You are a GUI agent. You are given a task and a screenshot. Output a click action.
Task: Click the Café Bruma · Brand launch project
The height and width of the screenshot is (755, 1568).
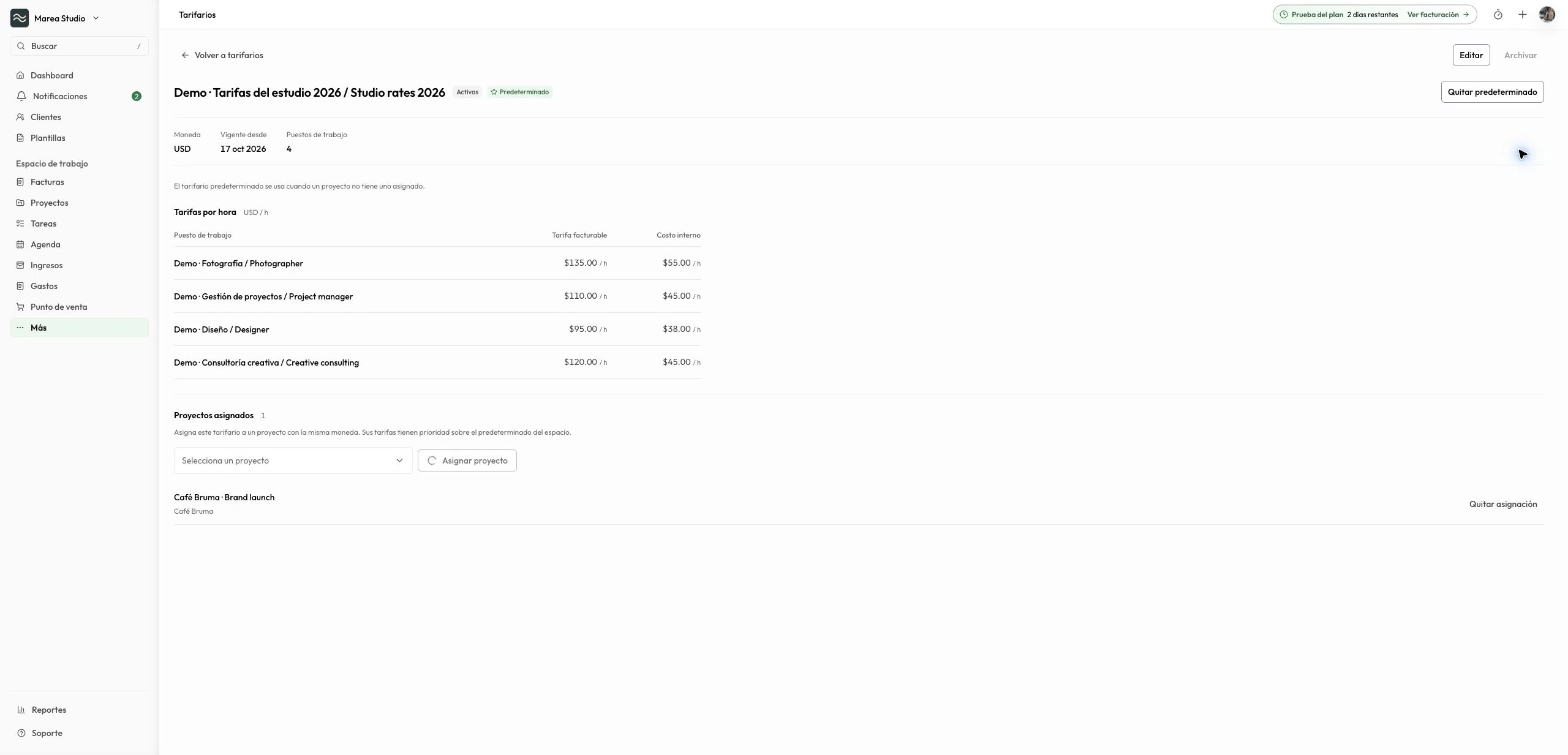(224, 497)
